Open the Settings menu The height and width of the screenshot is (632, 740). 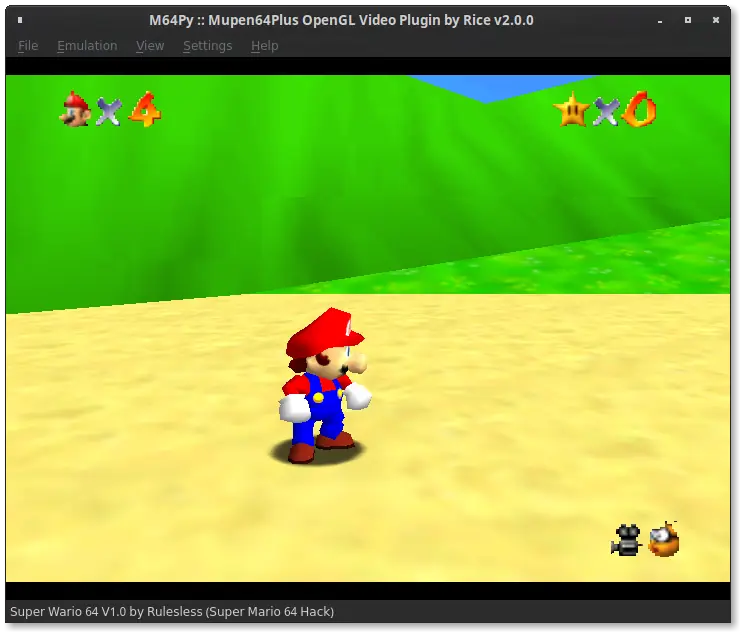point(207,46)
